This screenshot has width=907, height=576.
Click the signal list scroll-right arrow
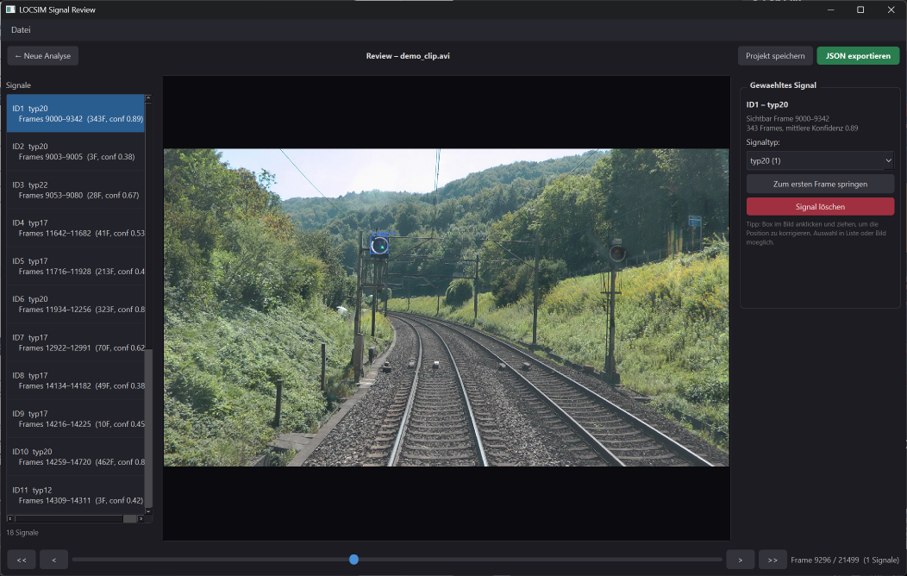pyautogui.click(x=141, y=519)
